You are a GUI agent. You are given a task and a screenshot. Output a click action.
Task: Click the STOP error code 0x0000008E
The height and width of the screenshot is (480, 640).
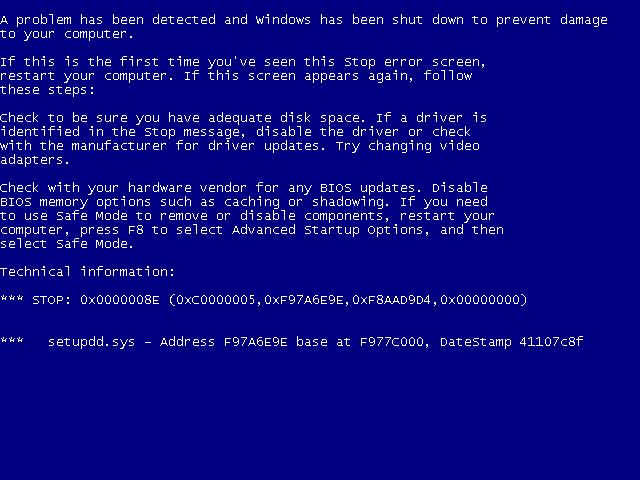pos(120,300)
